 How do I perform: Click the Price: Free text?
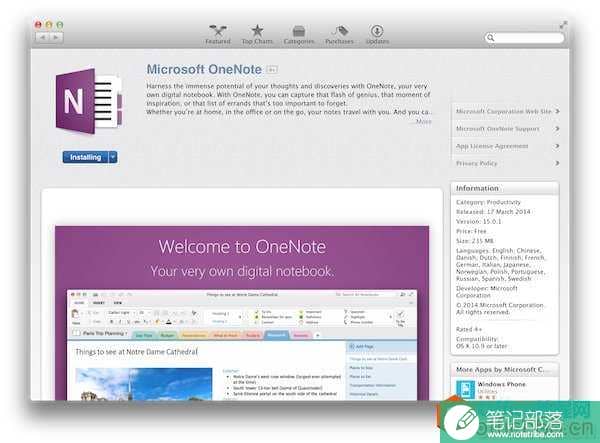click(x=471, y=231)
